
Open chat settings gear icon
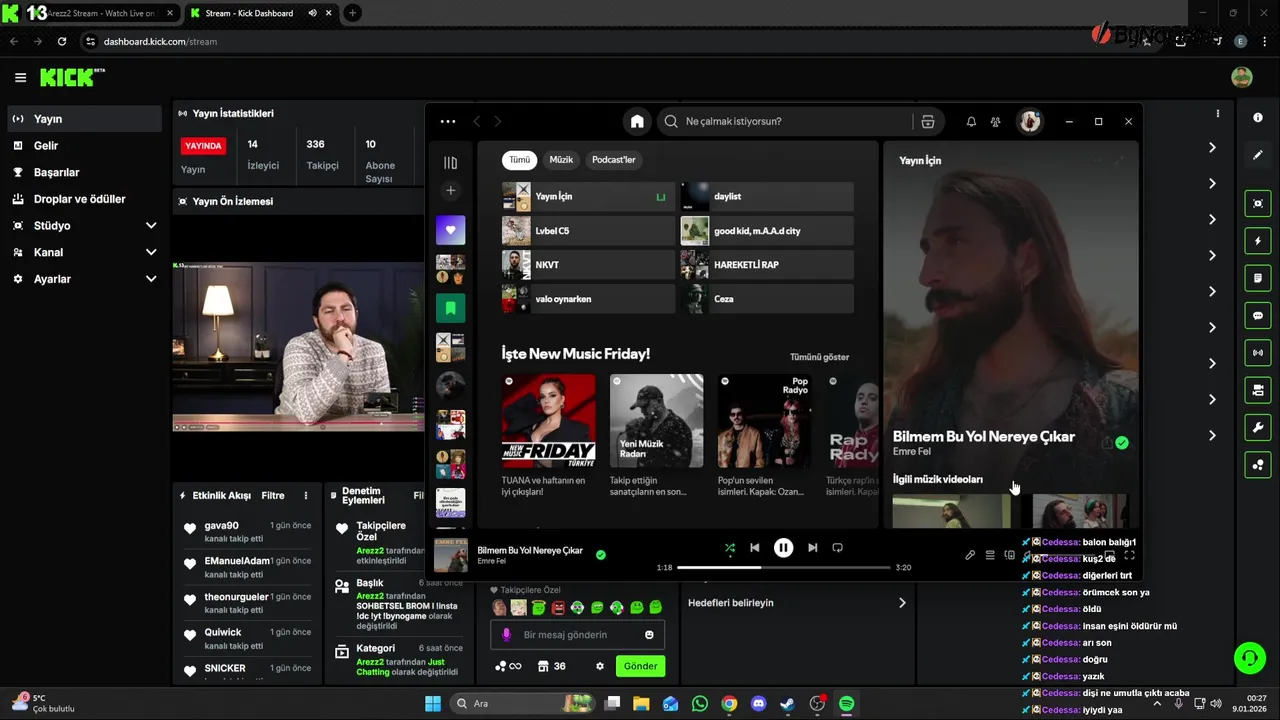600,666
